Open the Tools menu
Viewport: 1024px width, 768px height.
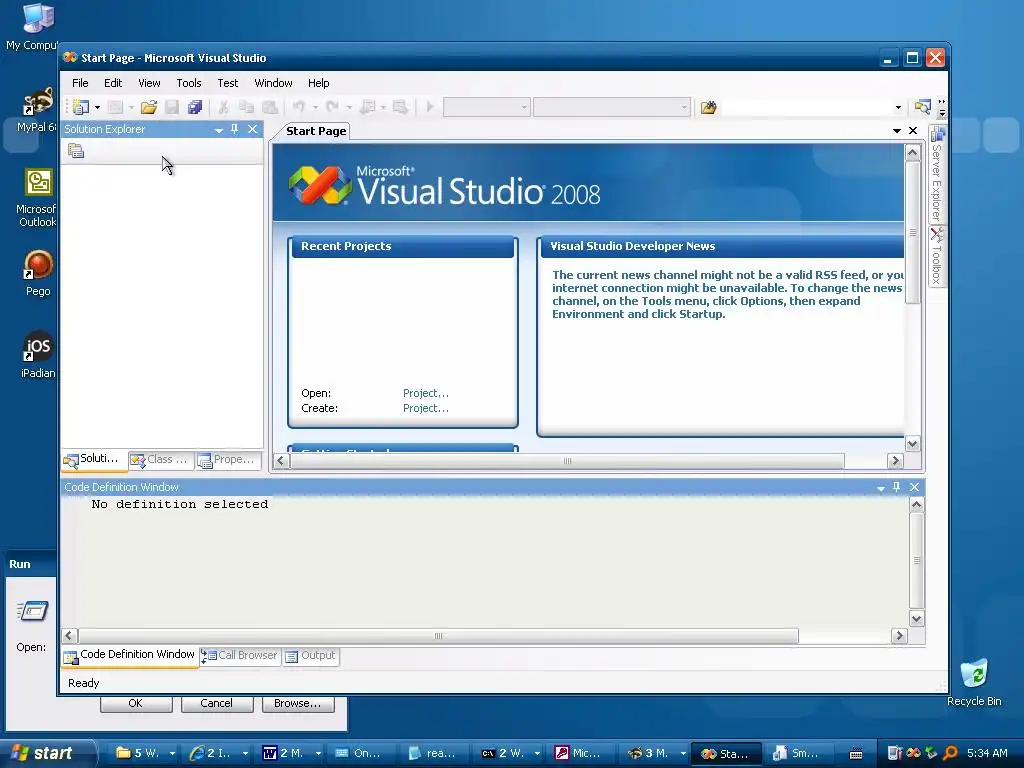[189, 83]
